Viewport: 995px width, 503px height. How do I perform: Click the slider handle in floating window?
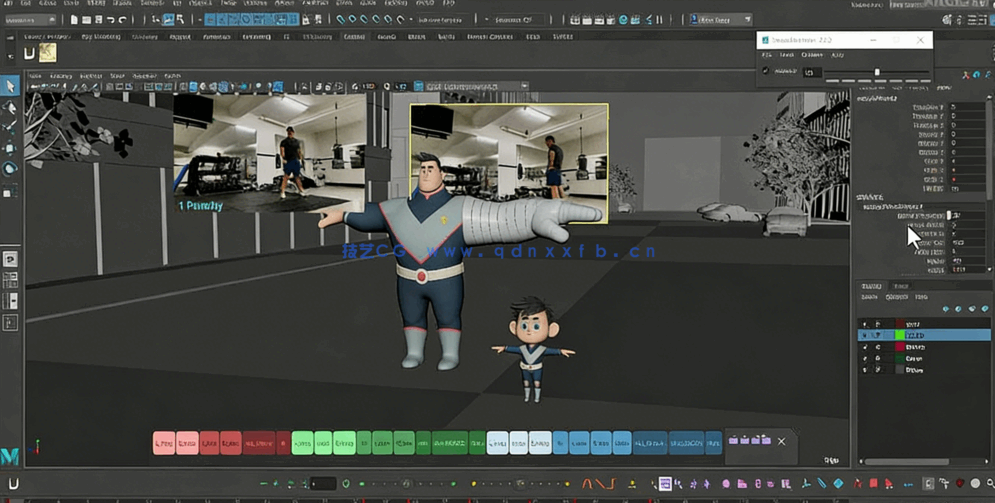pos(877,72)
